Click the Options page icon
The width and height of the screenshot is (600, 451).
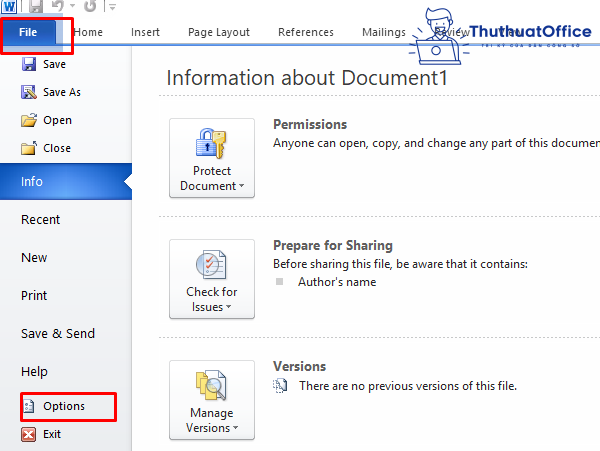tap(29, 406)
